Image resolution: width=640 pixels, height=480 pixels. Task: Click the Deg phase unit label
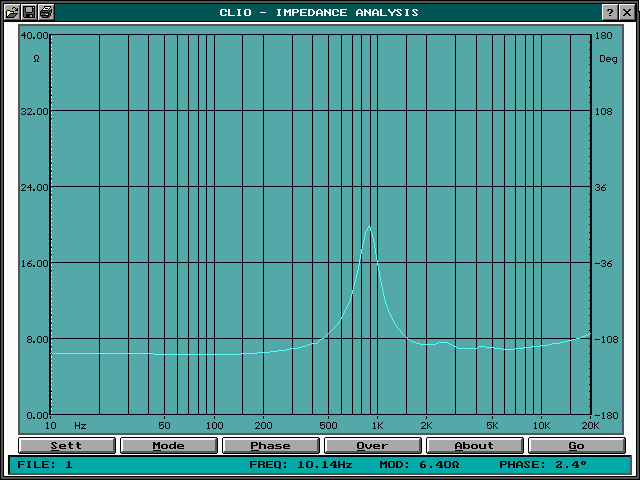(608, 59)
